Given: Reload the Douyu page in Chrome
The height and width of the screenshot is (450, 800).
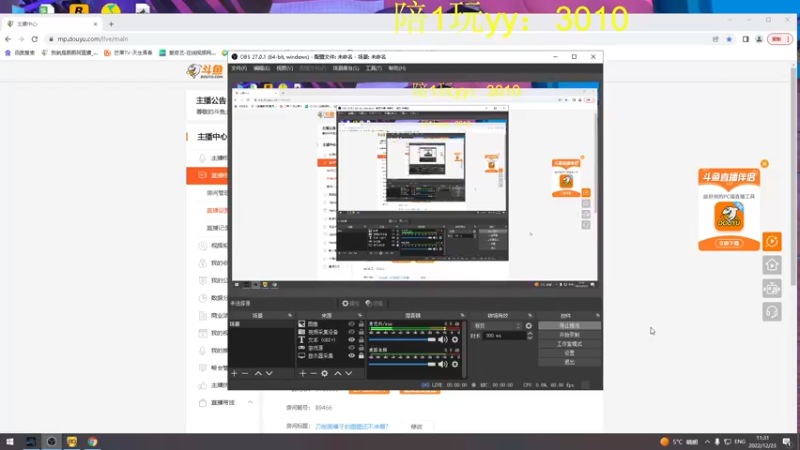Looking at the screenshot, I should (35, 39).
